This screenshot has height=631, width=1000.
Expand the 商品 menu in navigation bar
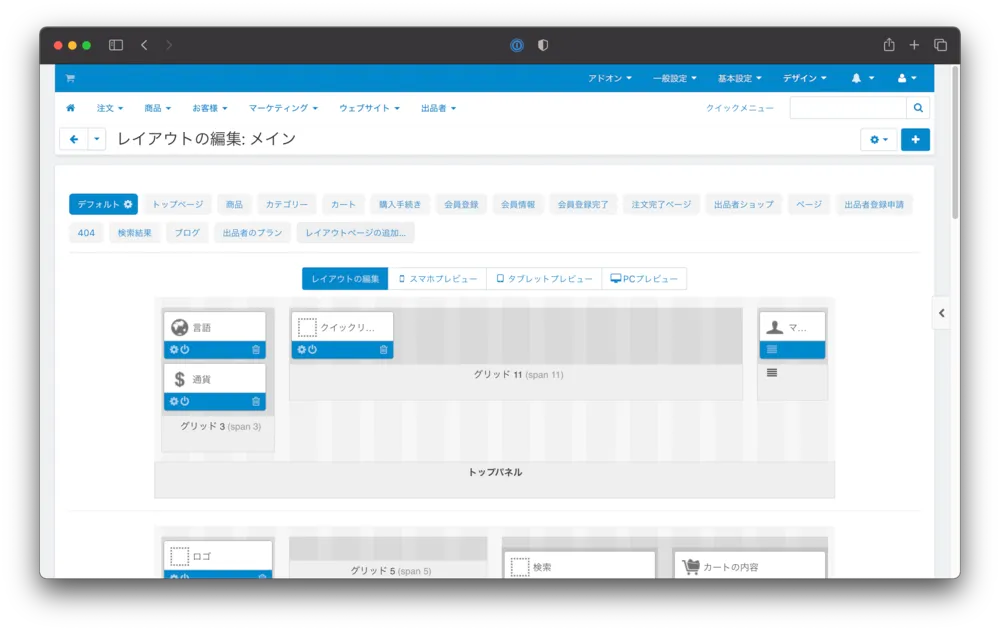pos(158,108)
